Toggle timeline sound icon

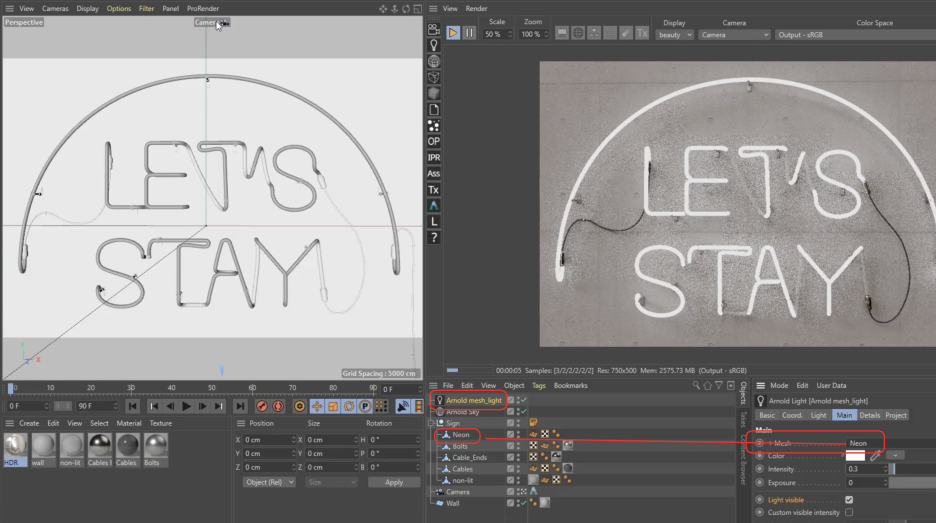tap(403, 407)
